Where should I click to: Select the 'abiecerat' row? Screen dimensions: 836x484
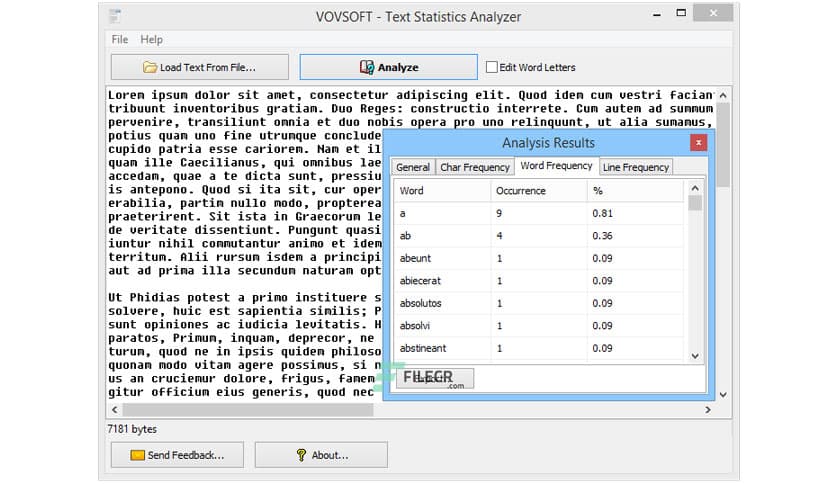pyautogui.click(x=538, y=280)
